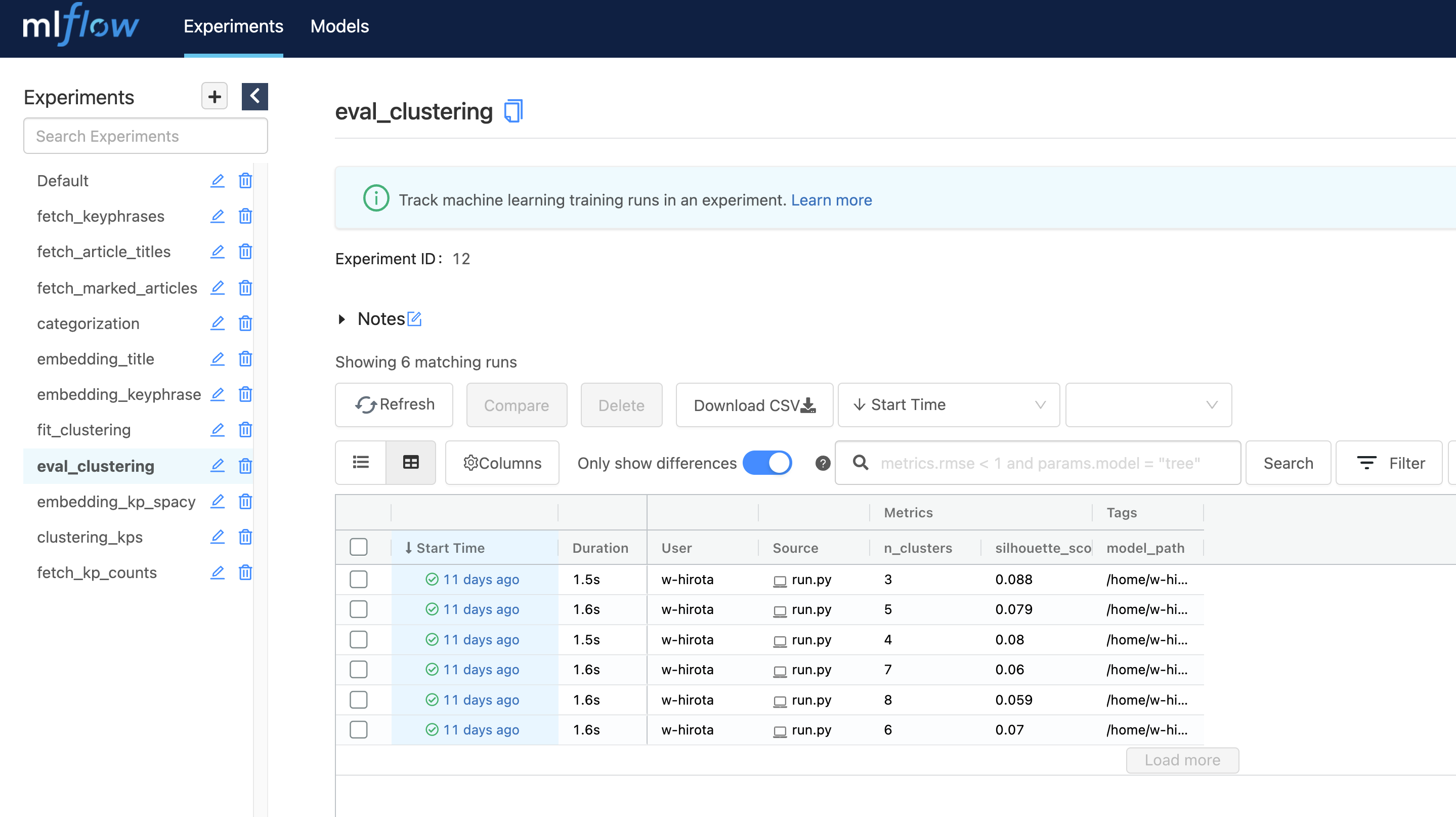This screenshot has height=817, width=1456.
Task: Rename fit_clustering using its pencil icon
Action: (x=218, y=430)
